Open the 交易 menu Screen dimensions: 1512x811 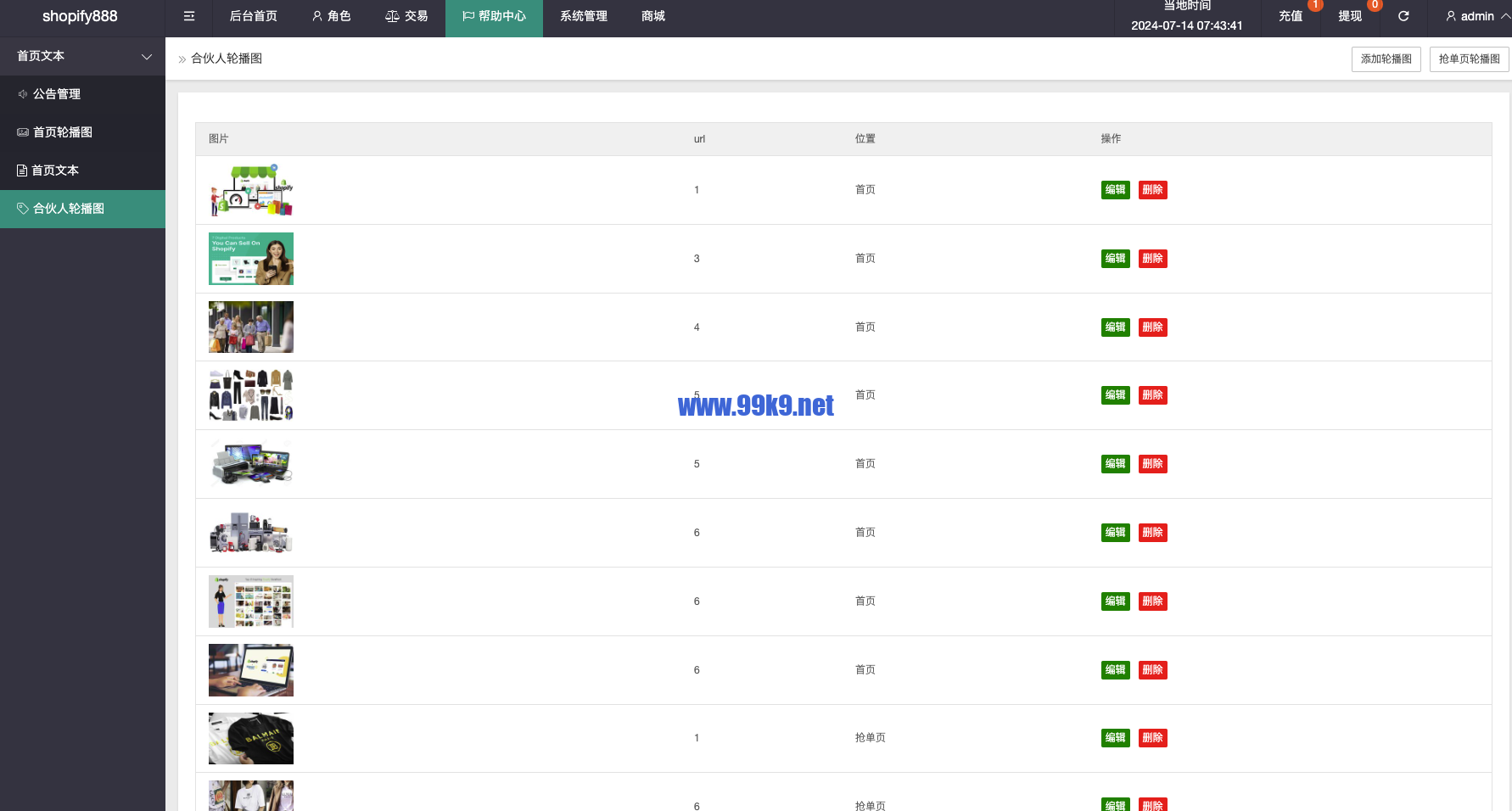tap(406, 16)
